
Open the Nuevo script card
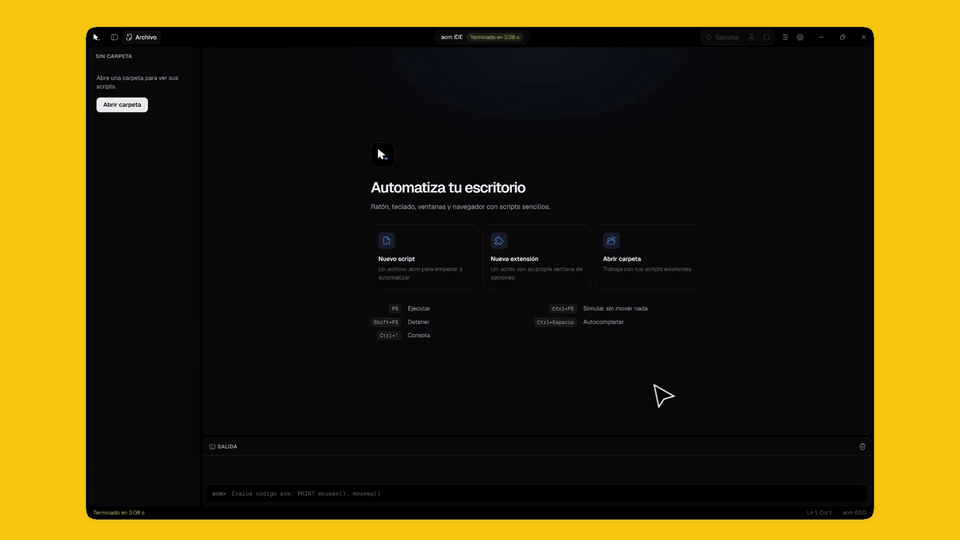tap(424, 257)
